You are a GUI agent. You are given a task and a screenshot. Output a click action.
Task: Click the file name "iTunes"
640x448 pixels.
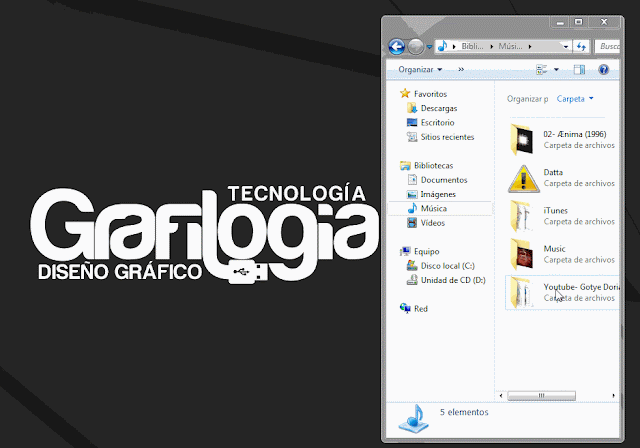click(x=556, y=211)
